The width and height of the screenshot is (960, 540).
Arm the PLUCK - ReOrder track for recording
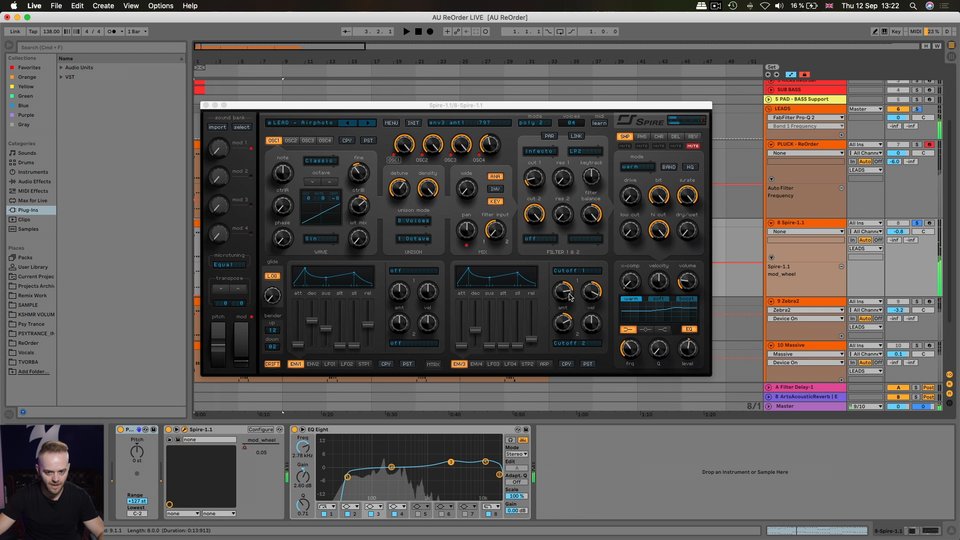click(x=929, y=144)
